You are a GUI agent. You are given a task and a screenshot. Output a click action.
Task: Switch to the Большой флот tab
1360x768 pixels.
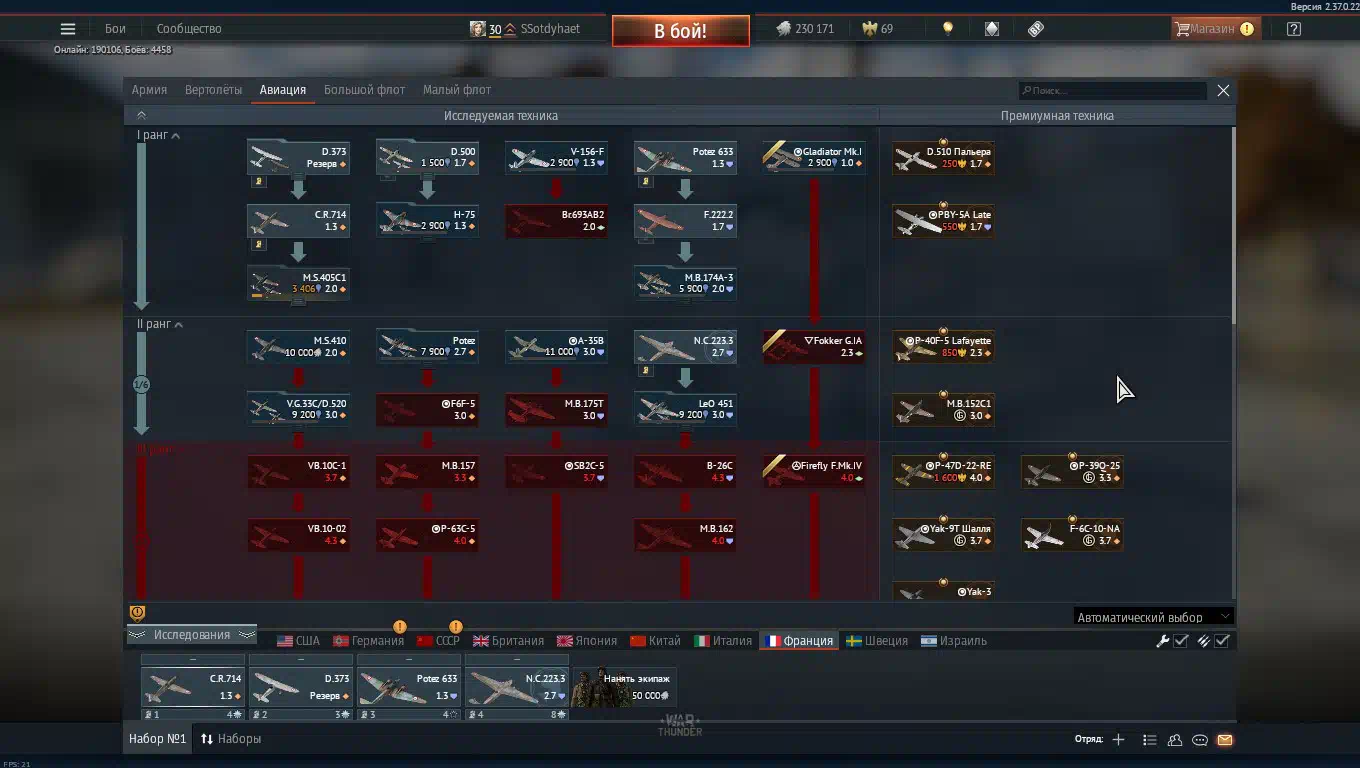[x=364, y=90]
